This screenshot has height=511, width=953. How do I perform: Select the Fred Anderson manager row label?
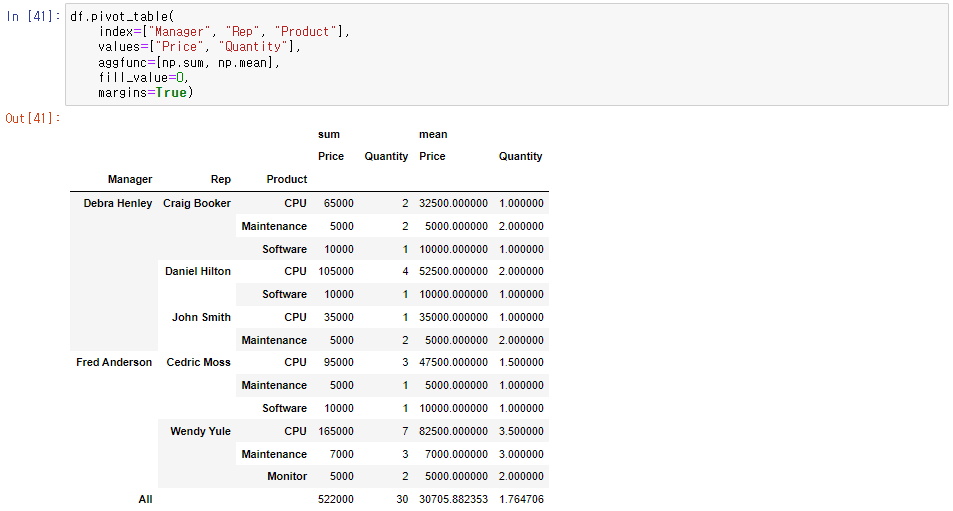[114, 362]
